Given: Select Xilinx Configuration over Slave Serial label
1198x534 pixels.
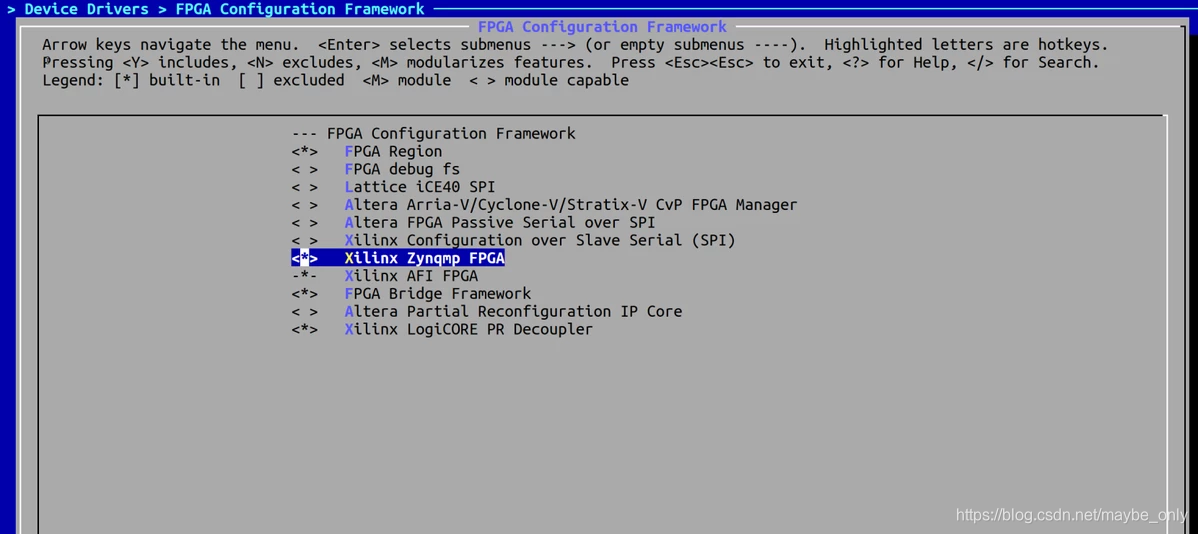Looking at the screenshot, I should (539, 241).
